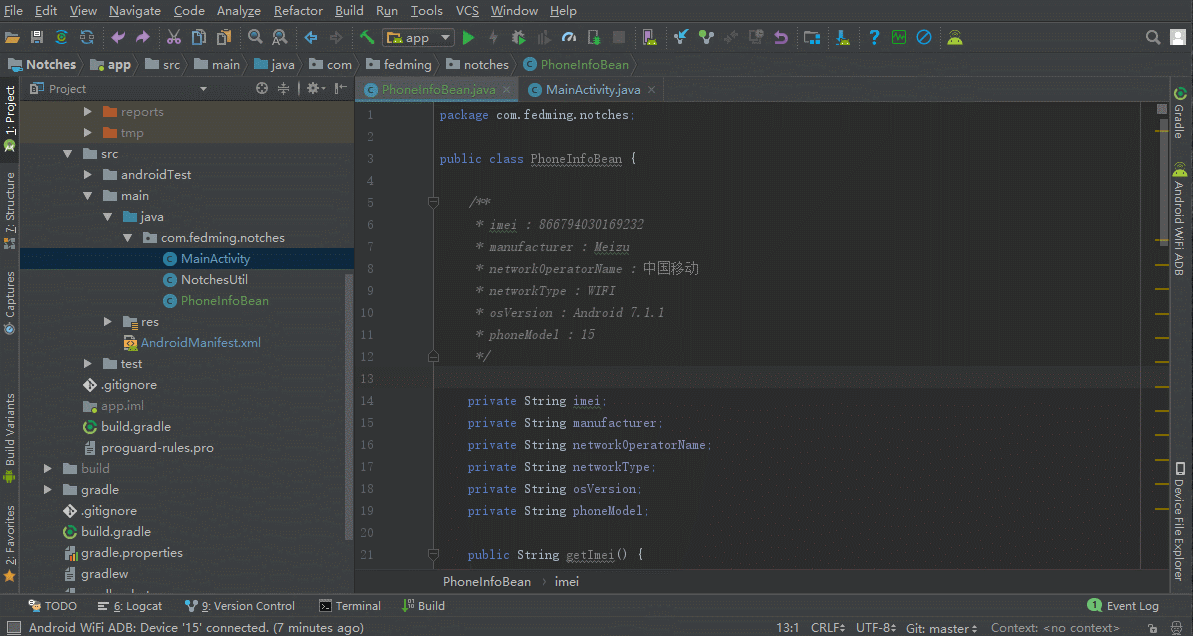Expand the res folder in project tree
This screenshot has width=1193, height=636.
[x=109, y=322]
